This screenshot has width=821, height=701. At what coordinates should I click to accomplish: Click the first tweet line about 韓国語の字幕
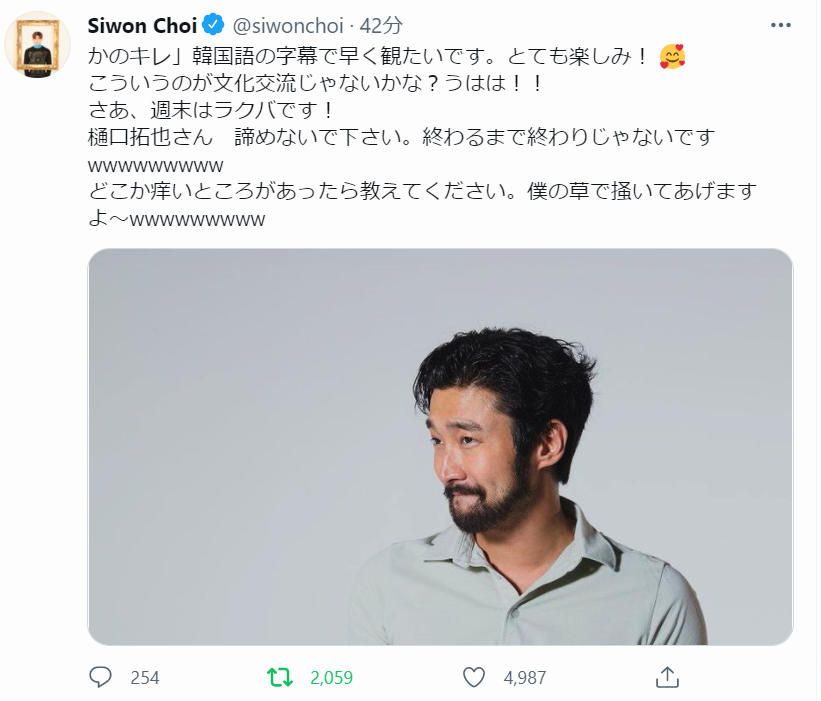point(369,56)
